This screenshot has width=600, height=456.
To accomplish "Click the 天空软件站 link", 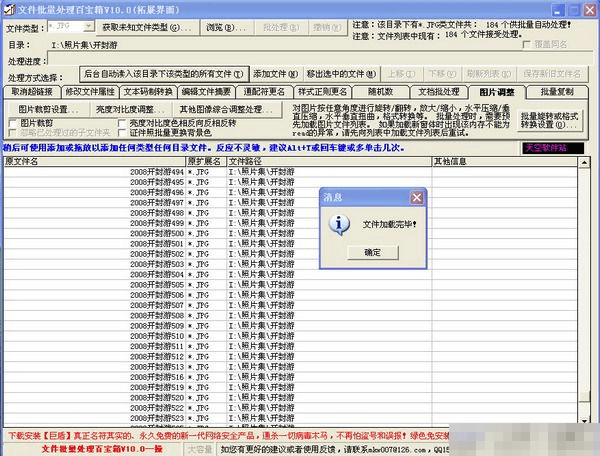I will pos(549,147).
